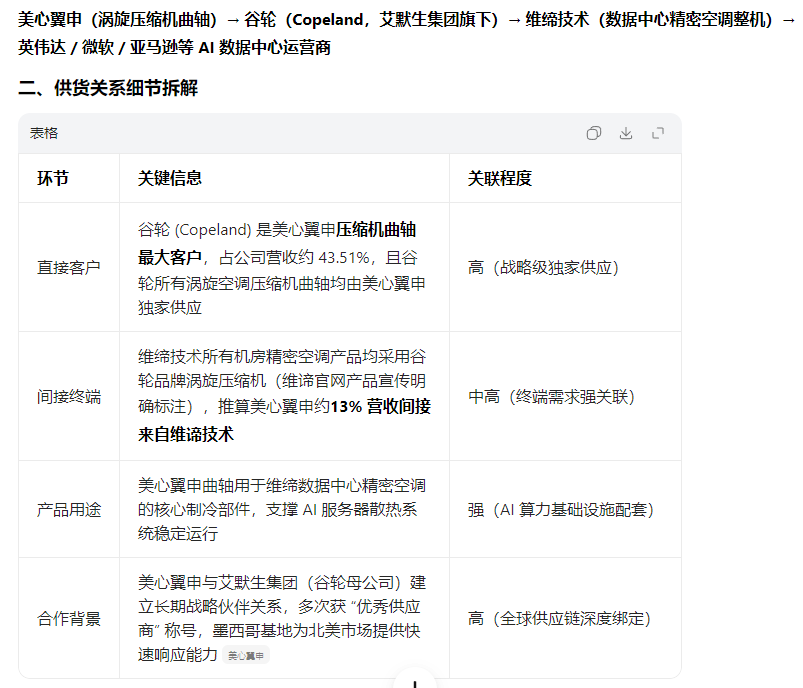803x688 pixels.
Task: Click the cell text mentioning 艾默生集团（谷轮母公司）
Action: (x=282, y=619)
